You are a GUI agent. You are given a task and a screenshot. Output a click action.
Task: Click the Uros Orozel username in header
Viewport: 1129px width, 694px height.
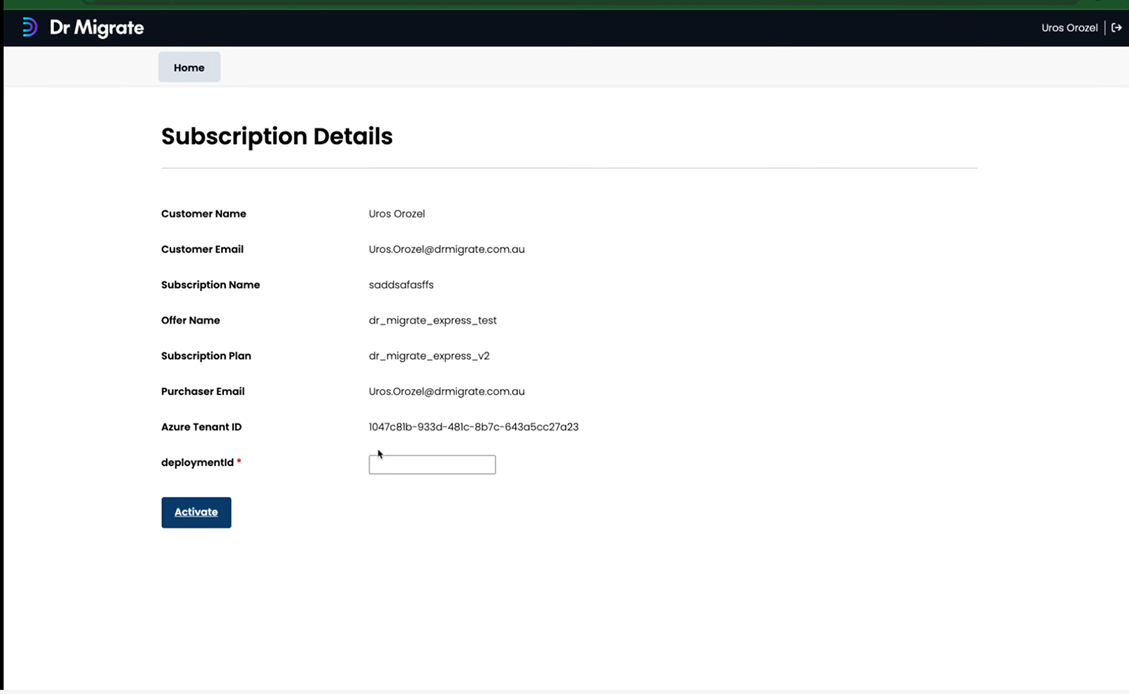(x=1069, y=28)
